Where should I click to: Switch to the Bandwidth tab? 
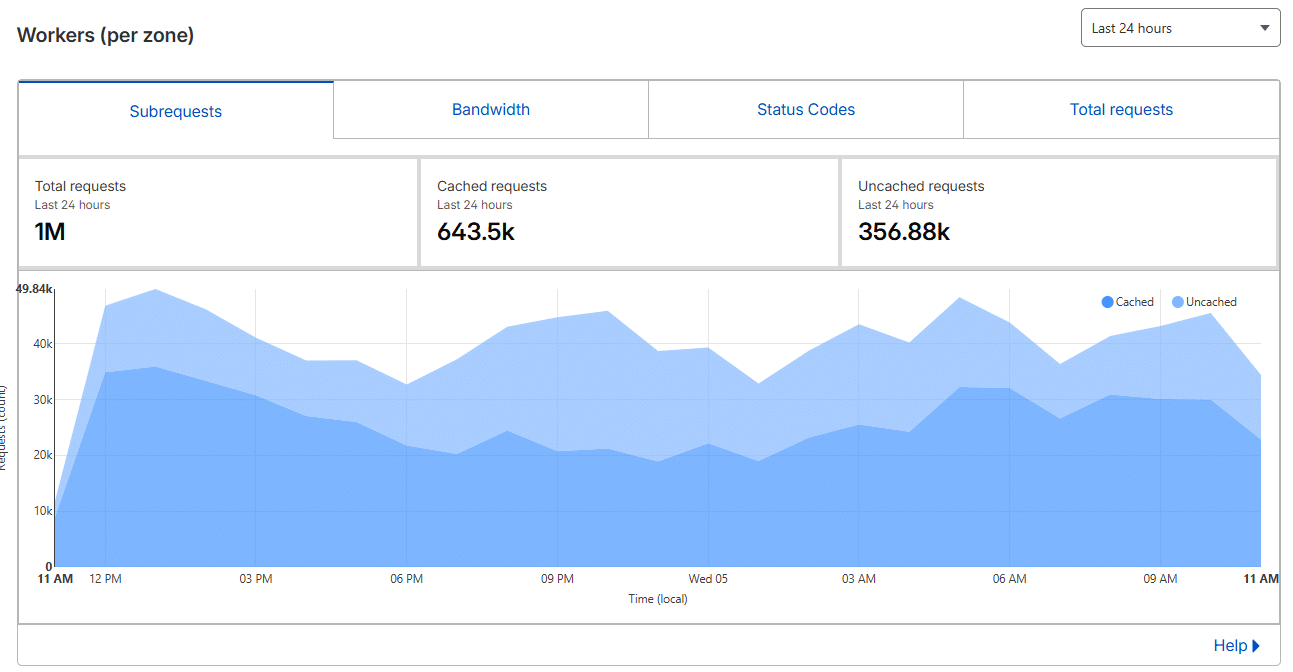[490, 110]
